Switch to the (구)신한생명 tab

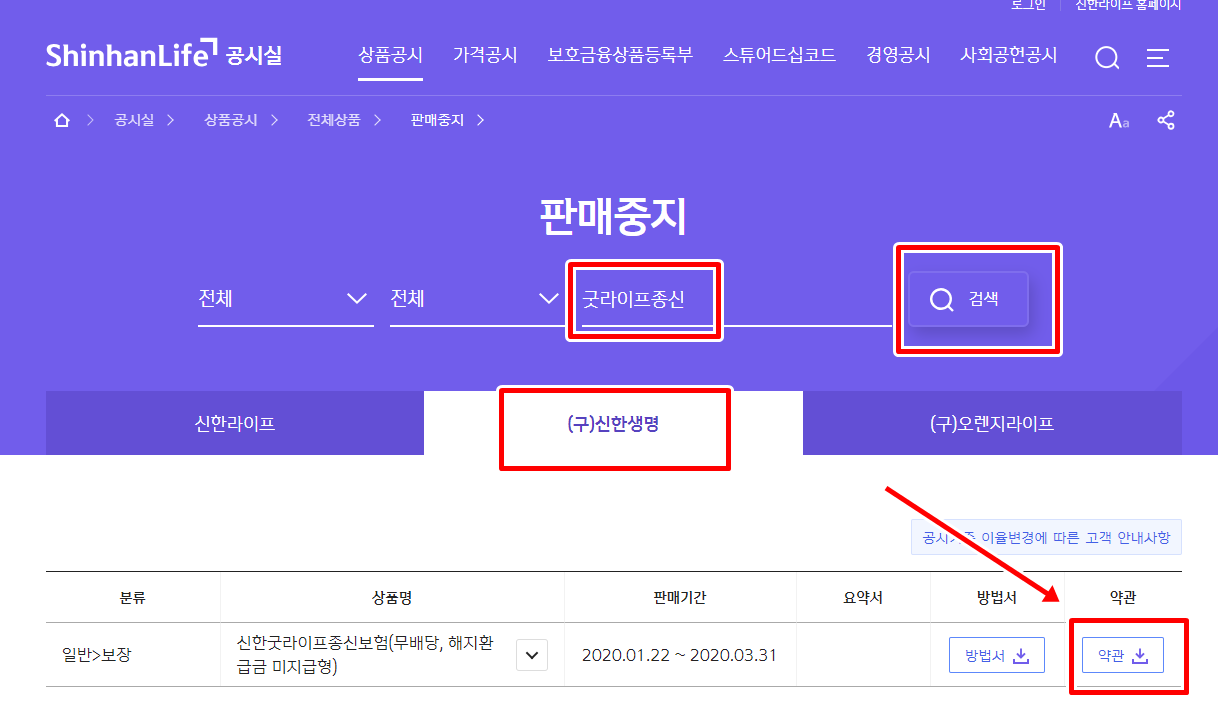point(613,423)
